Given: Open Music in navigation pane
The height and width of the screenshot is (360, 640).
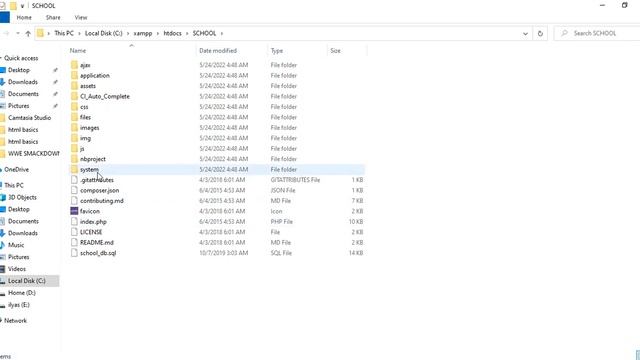Looking at the screenshot, I should click(16, 245).
